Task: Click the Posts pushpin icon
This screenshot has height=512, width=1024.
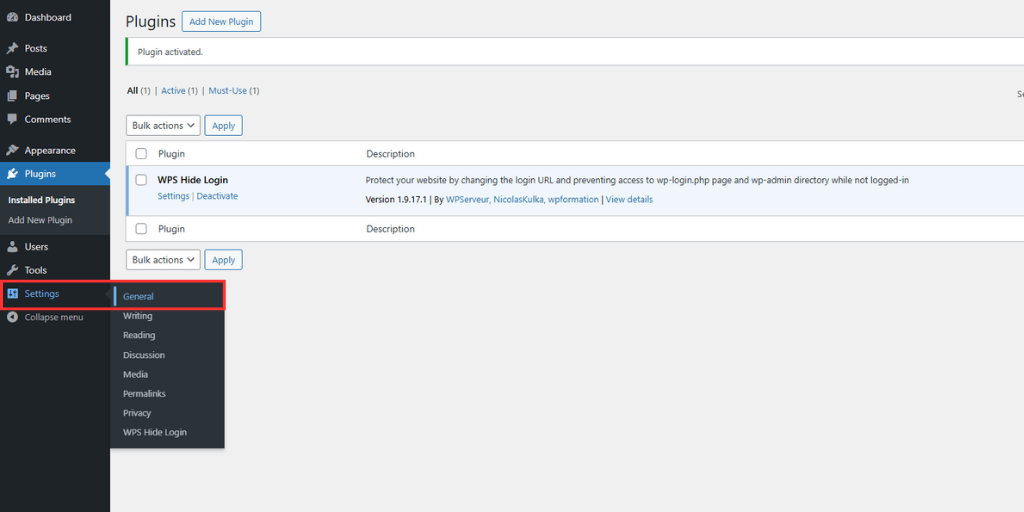Action: pyautogui.click(x=12, y=48)
